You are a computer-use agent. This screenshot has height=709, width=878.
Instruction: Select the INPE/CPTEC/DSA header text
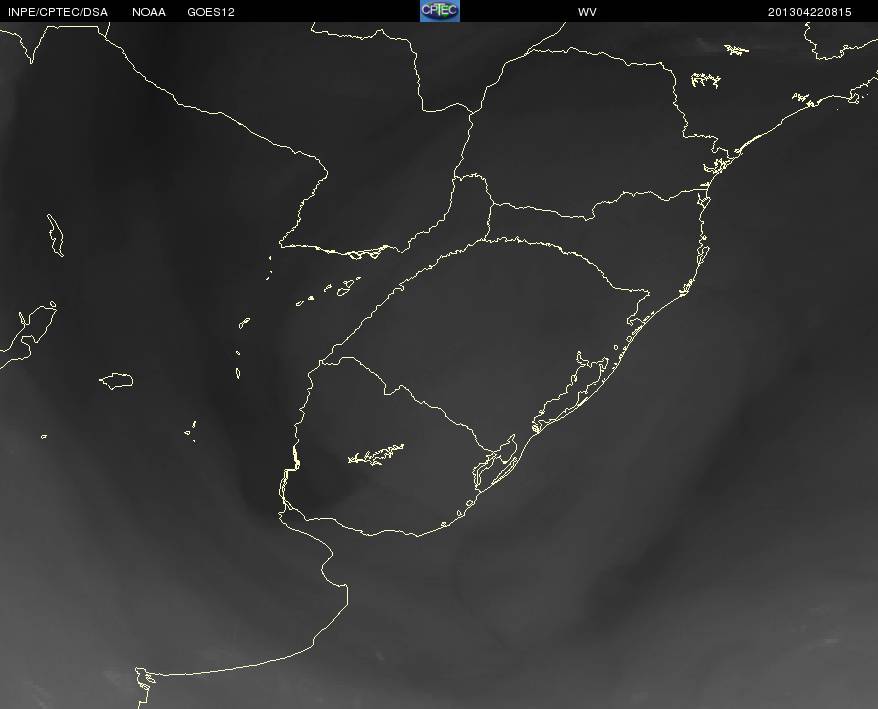coord(58,12)
